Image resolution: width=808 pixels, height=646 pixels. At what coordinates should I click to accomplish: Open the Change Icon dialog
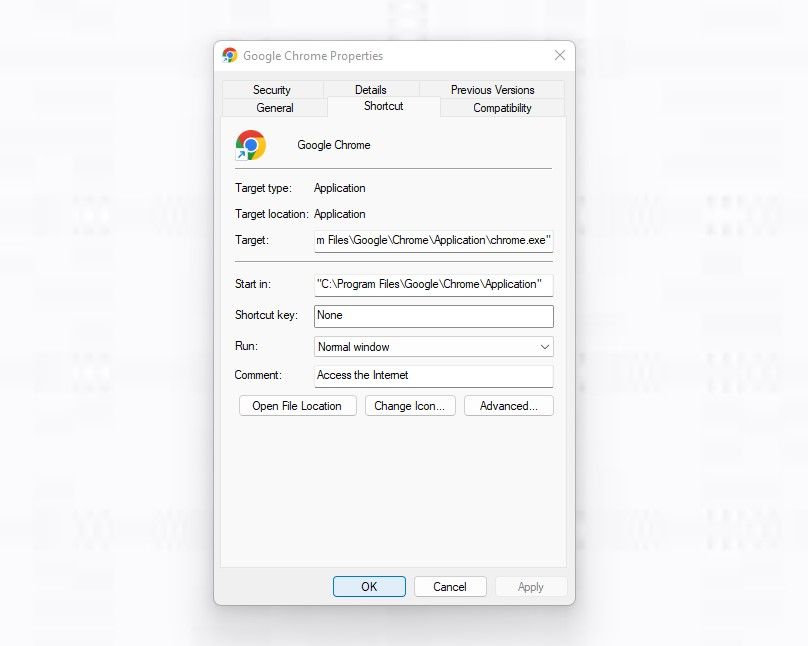(x=410, y=406)
